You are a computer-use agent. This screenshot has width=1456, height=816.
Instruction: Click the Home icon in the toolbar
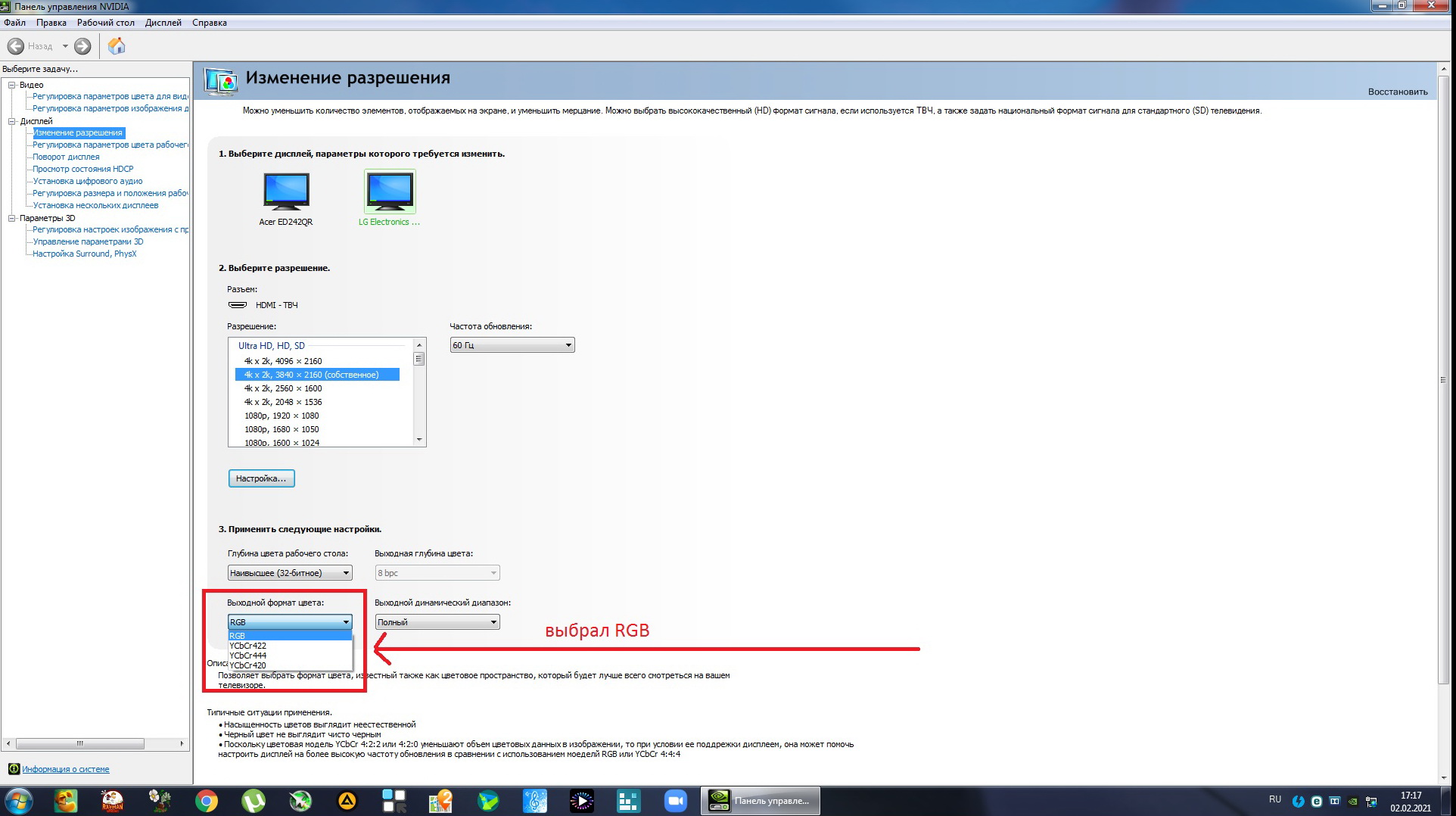pyautogui.click(x=117, y=46)
